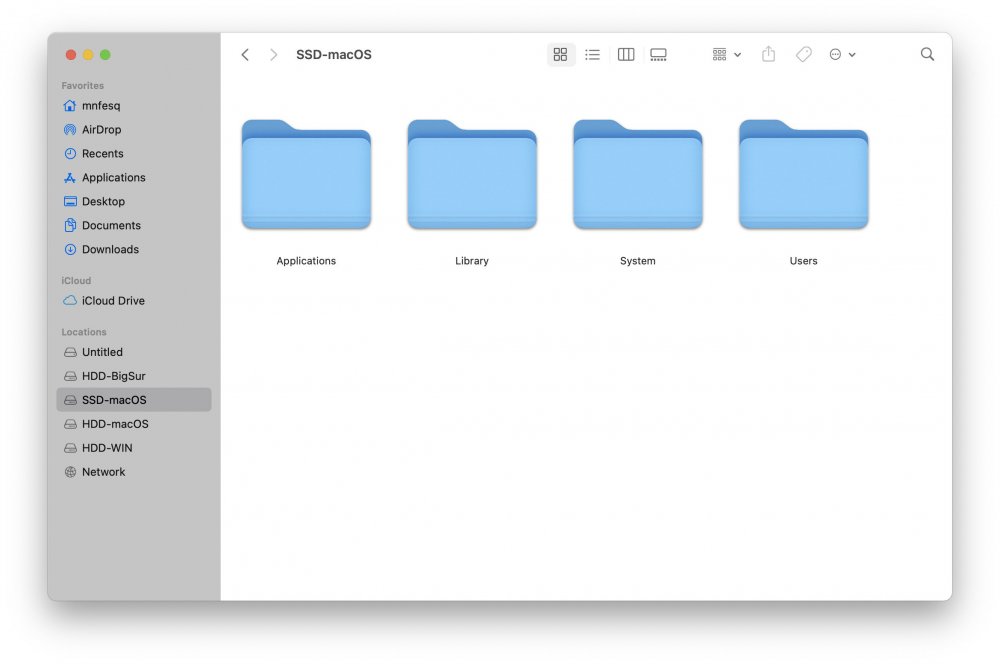Viewport: 1000px width, 664px height.
Task: Open Applications in the Favorites sidebar
Action: [x=134, y=177]
